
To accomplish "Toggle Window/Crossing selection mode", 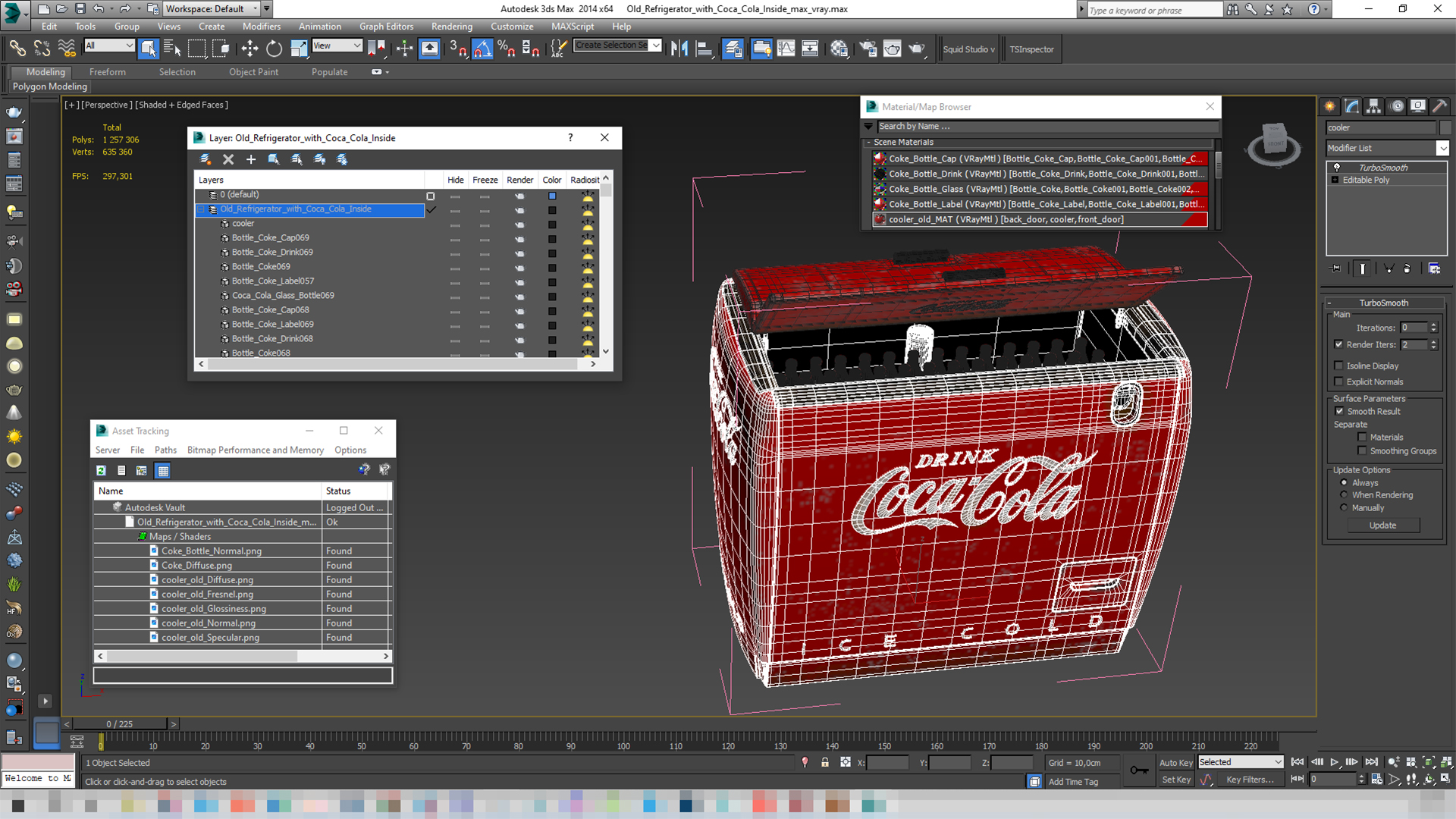I will [x=221, y=49].
